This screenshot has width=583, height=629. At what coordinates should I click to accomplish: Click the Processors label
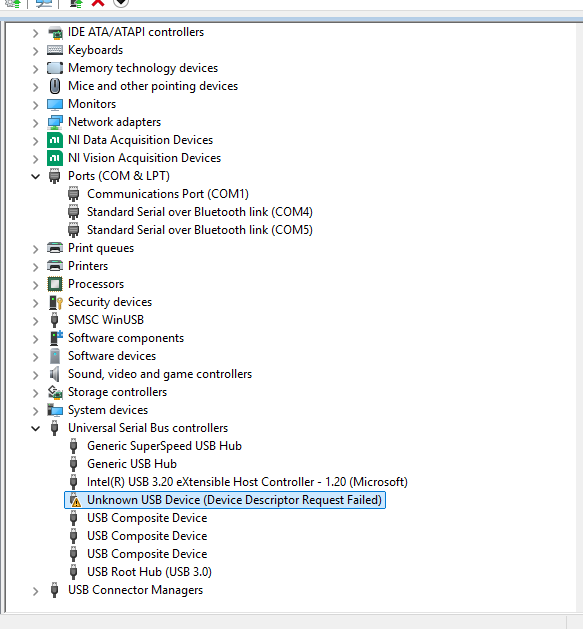(x=96, y=284)
